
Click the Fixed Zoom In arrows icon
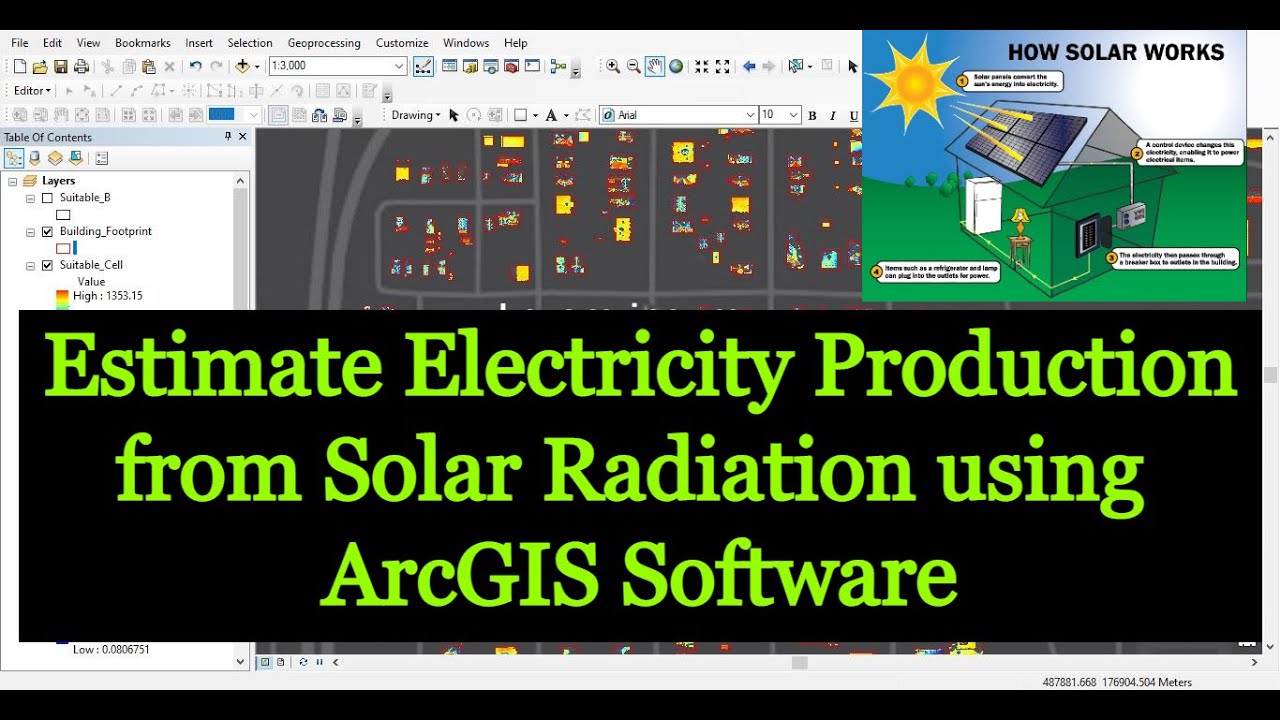[702, 66]
